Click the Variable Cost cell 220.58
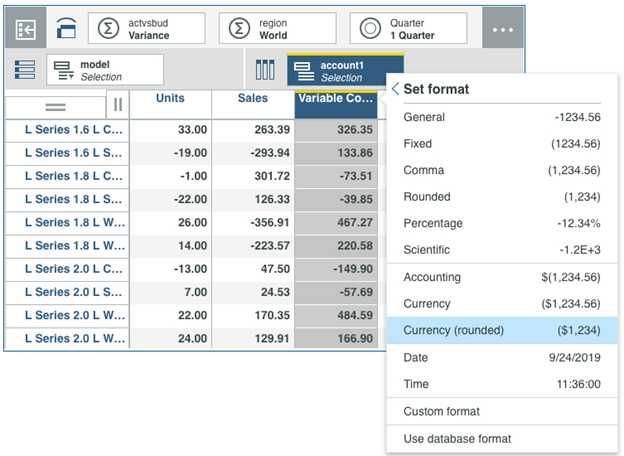This screenshot has width=624, height=456. click(x=336, y=246)
